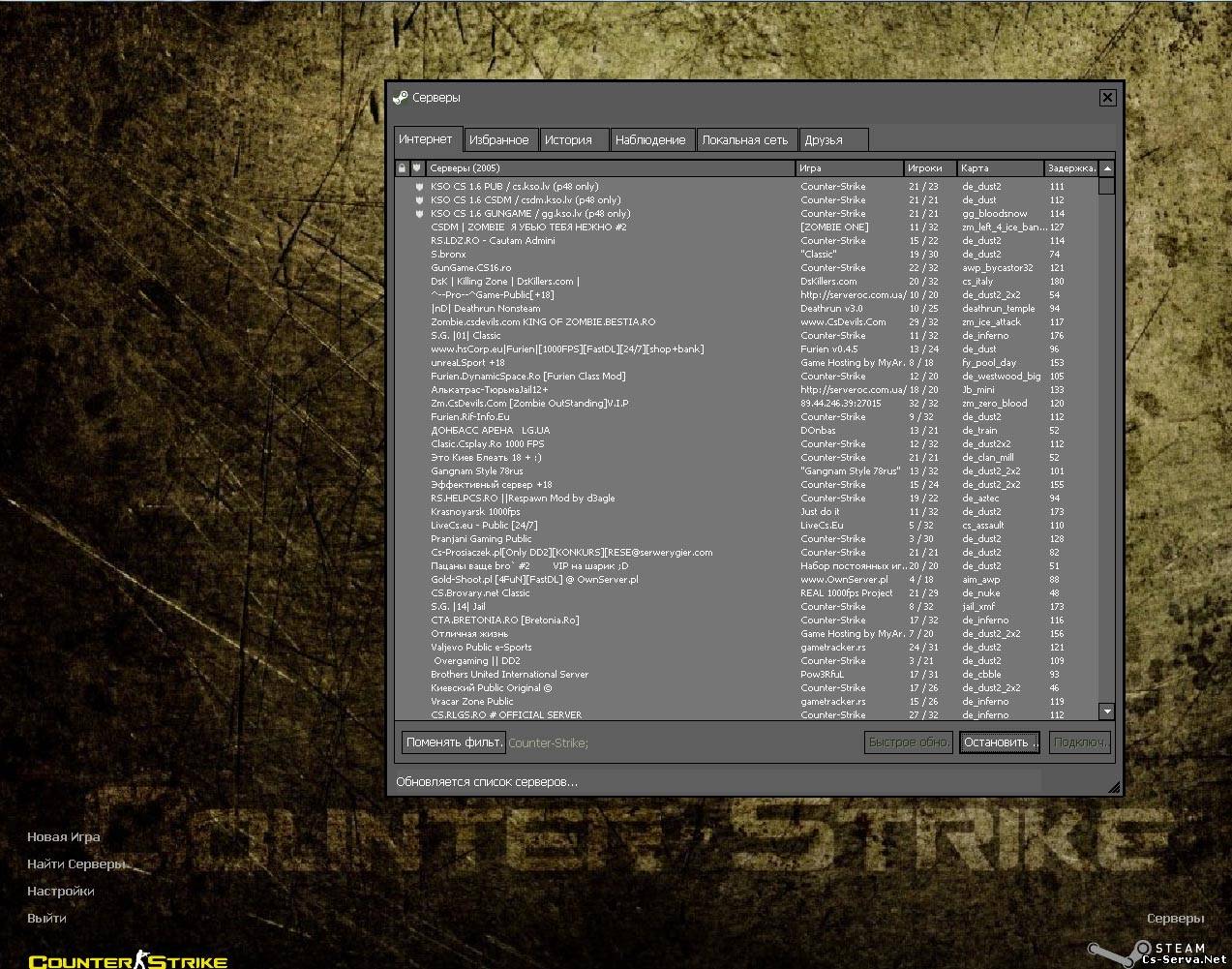The image size is (1232, 969).
Task: Select Gangnam Style 78rus server
Action: 746,471
